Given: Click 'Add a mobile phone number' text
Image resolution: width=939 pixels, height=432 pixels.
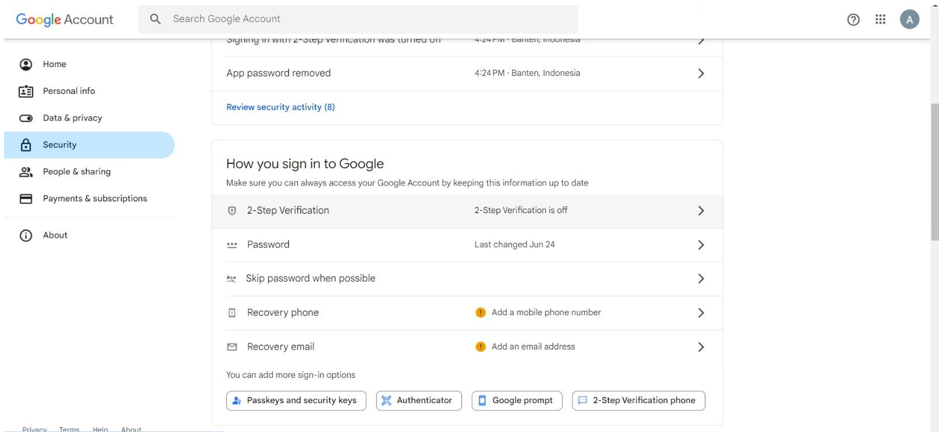Looking at the screenshot, I should coord(546,313).
